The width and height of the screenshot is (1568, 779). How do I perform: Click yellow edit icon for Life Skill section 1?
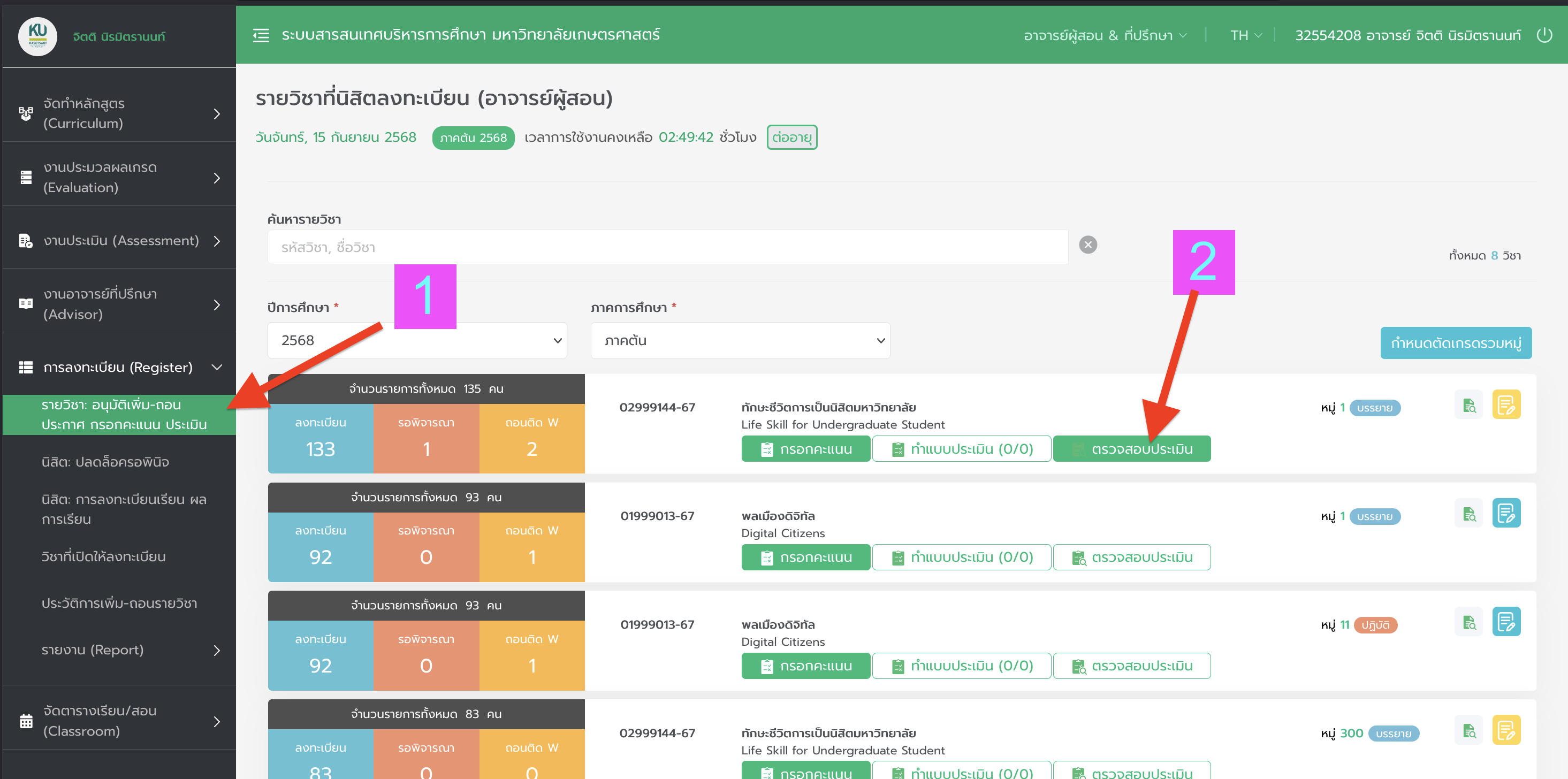coord(1506,404)
